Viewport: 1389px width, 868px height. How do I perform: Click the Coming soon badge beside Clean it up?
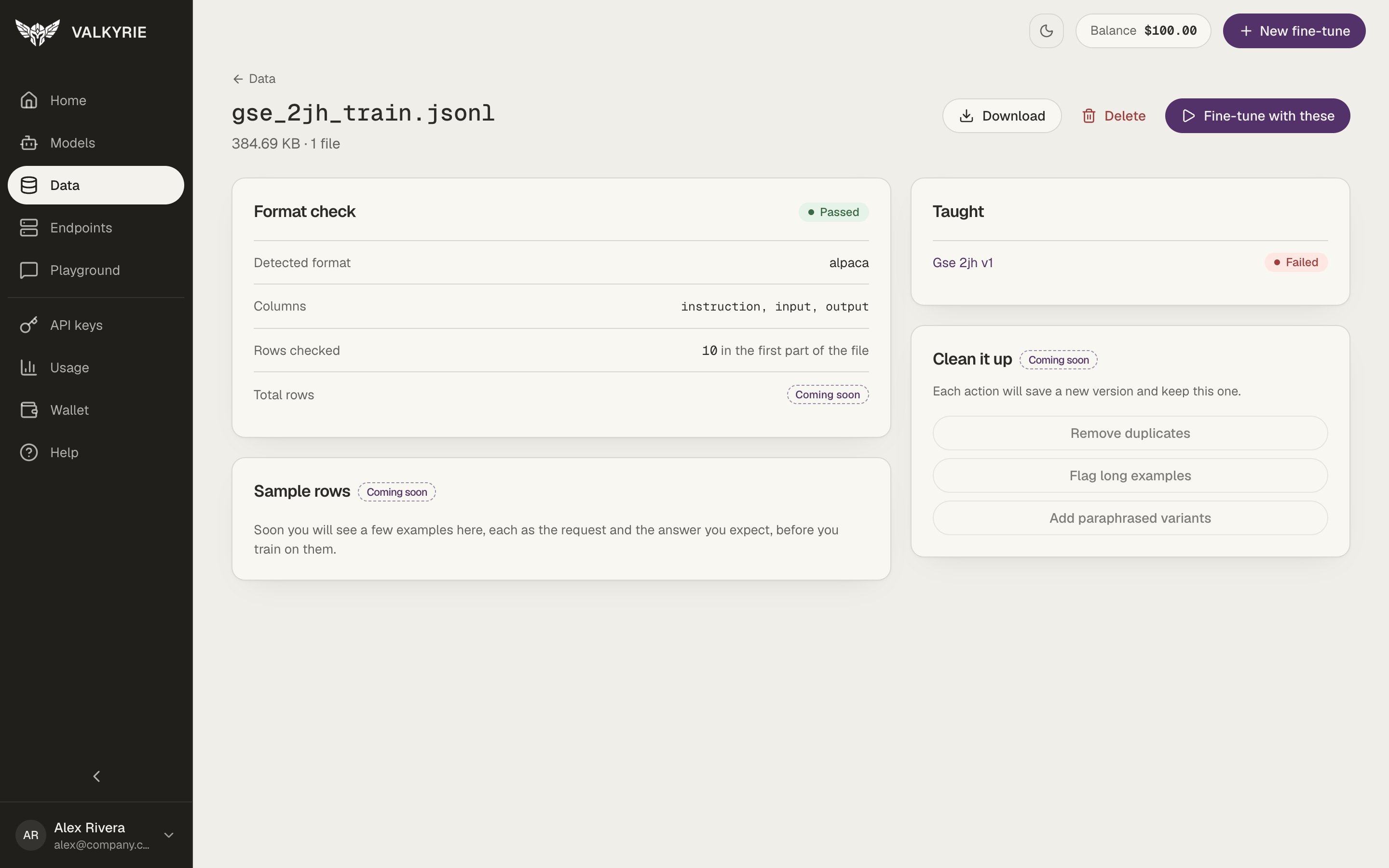point(1059,360)
